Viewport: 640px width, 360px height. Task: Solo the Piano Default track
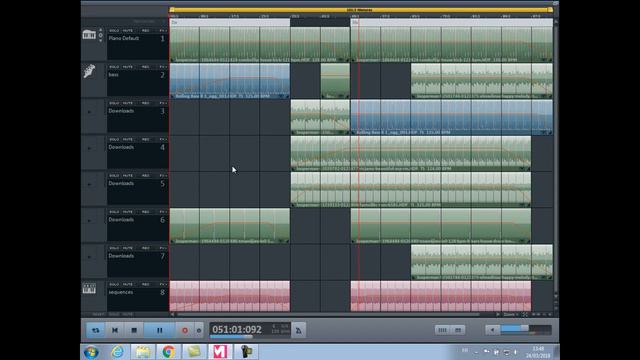(114, 31)
